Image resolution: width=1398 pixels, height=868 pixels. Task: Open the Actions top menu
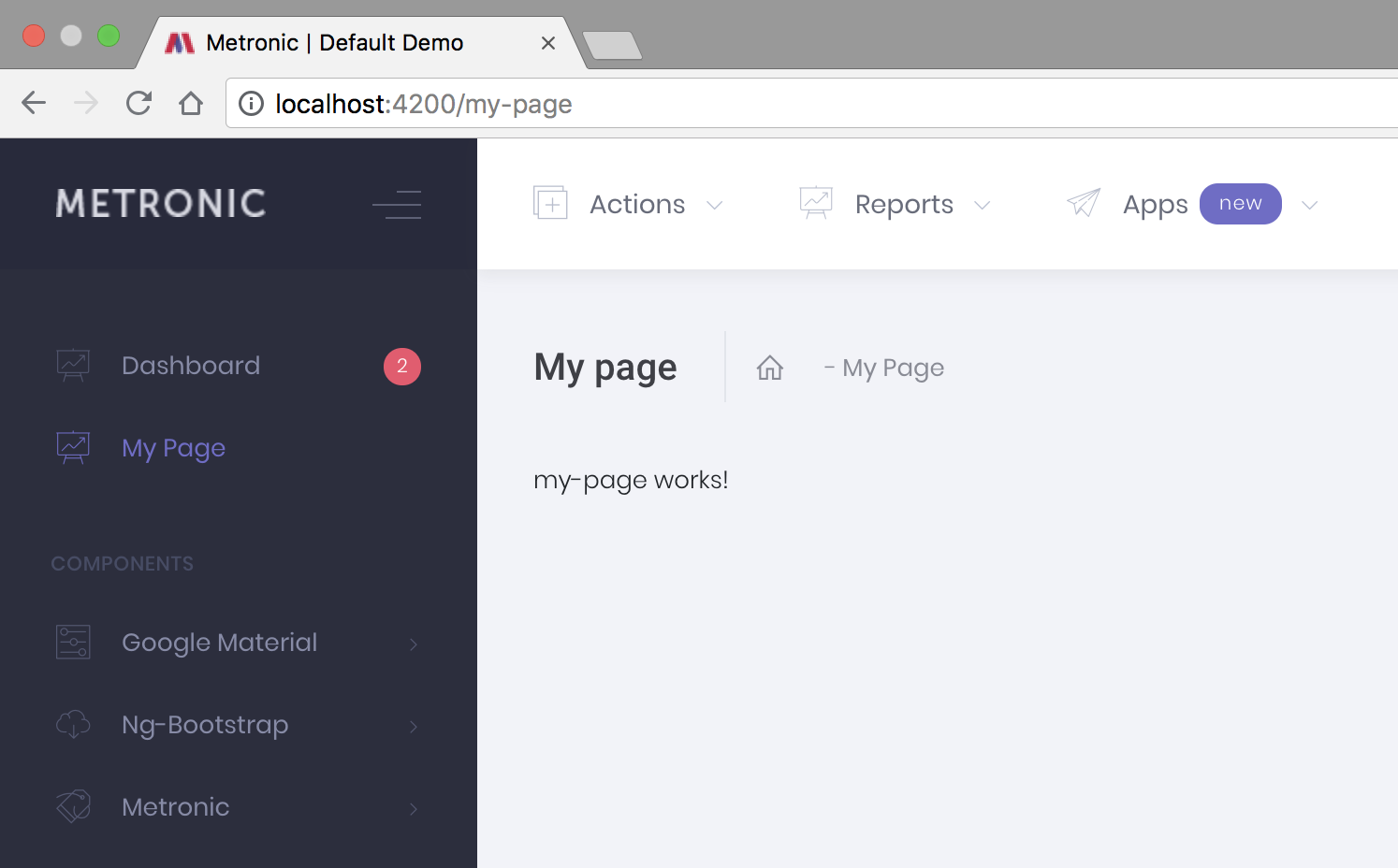click(637, 204)
